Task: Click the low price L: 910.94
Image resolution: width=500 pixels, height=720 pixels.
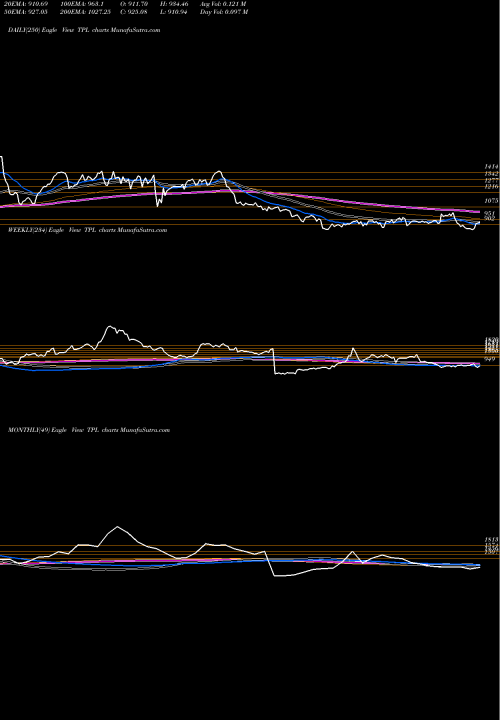Action: [x=174, y=12]
